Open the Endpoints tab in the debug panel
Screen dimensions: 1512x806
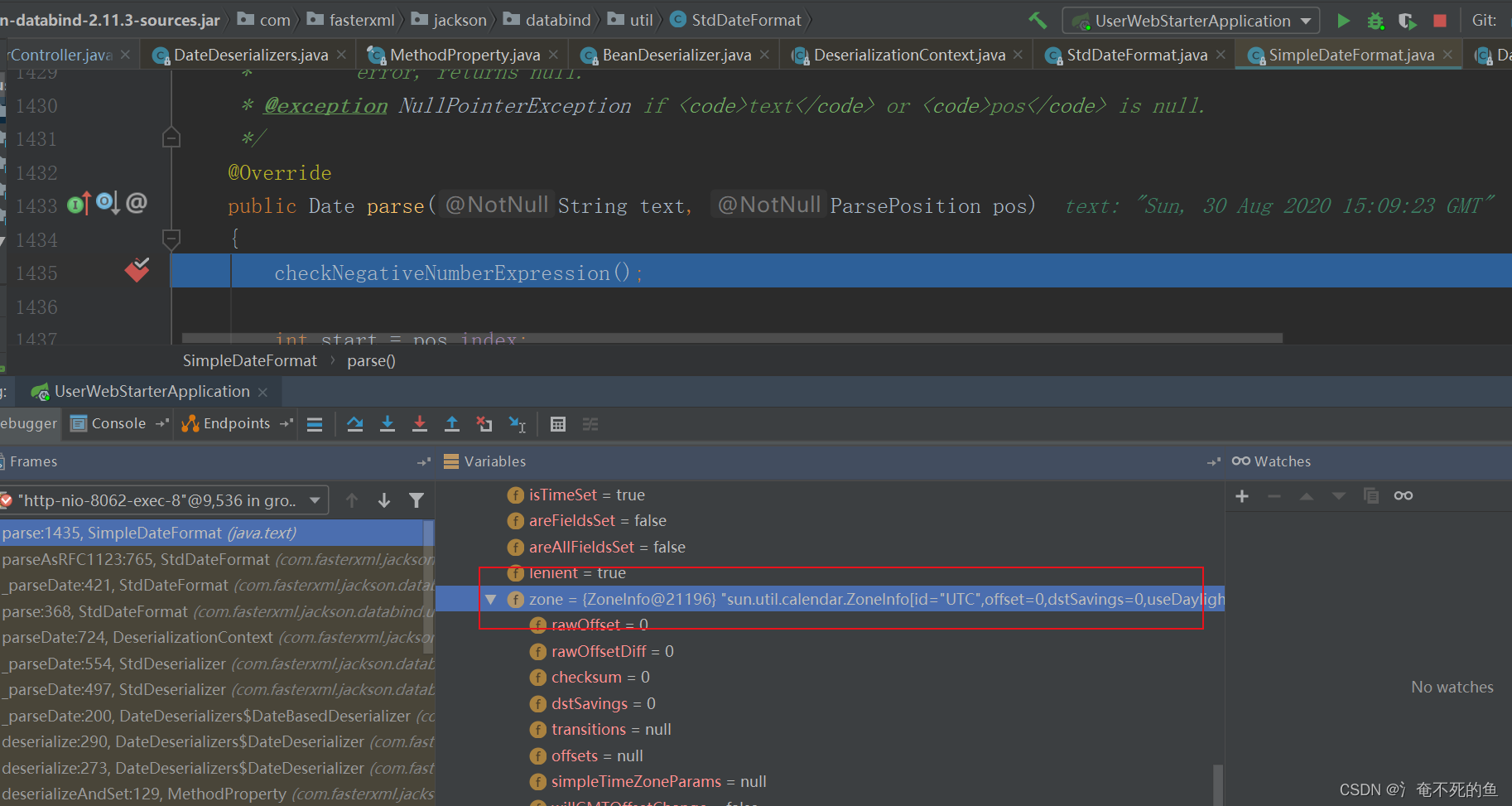[235, 423]
